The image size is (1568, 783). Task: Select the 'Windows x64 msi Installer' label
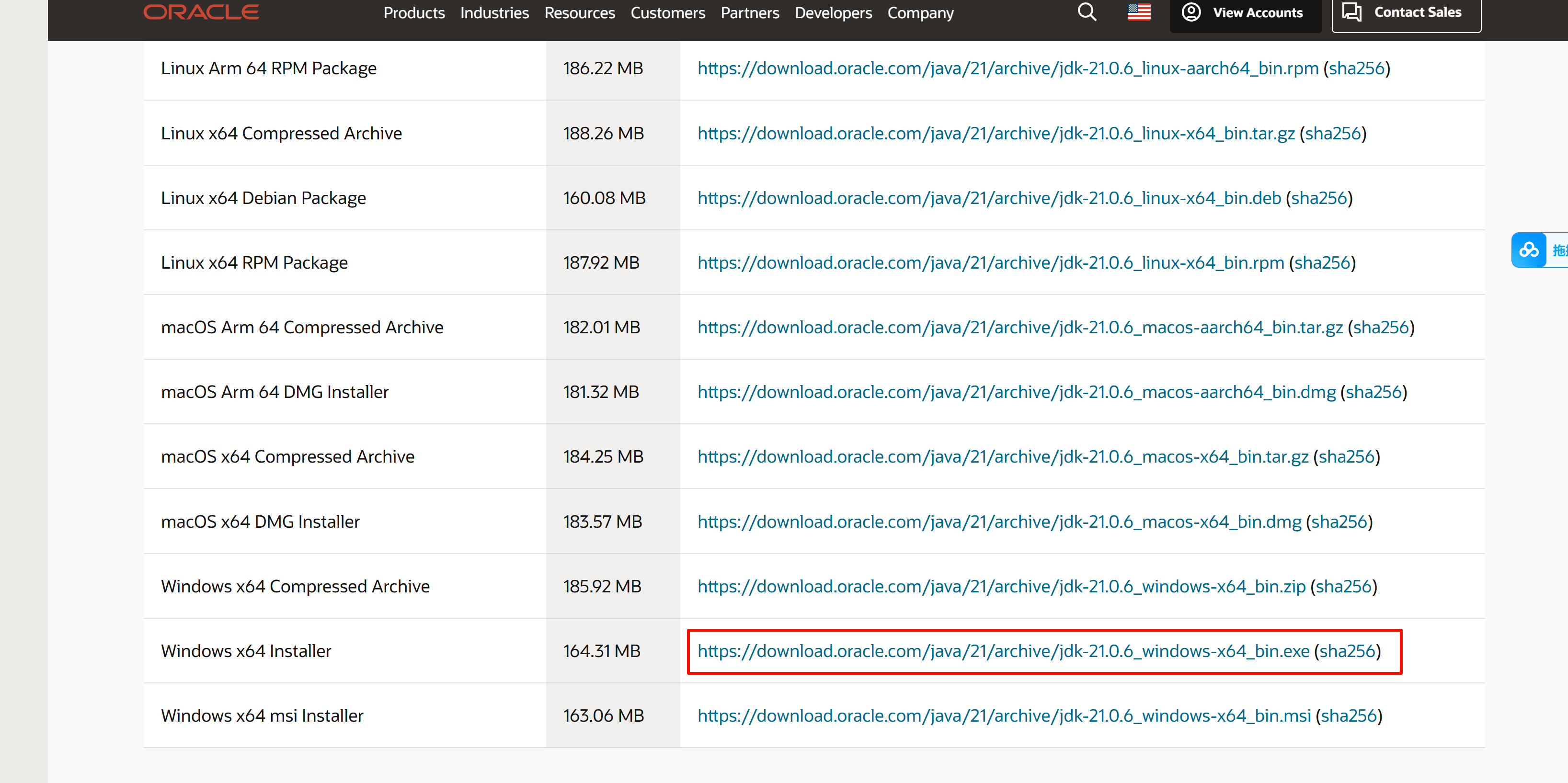tap(262, 715)
